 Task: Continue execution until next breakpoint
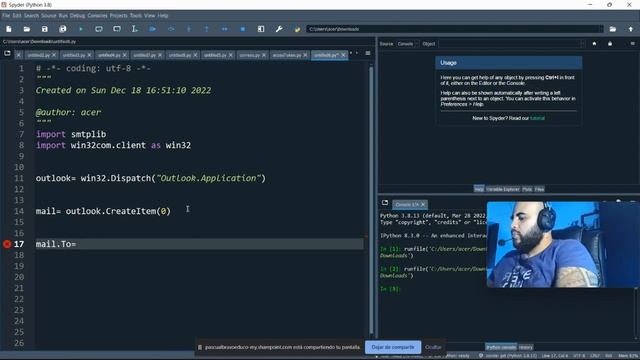224,29
